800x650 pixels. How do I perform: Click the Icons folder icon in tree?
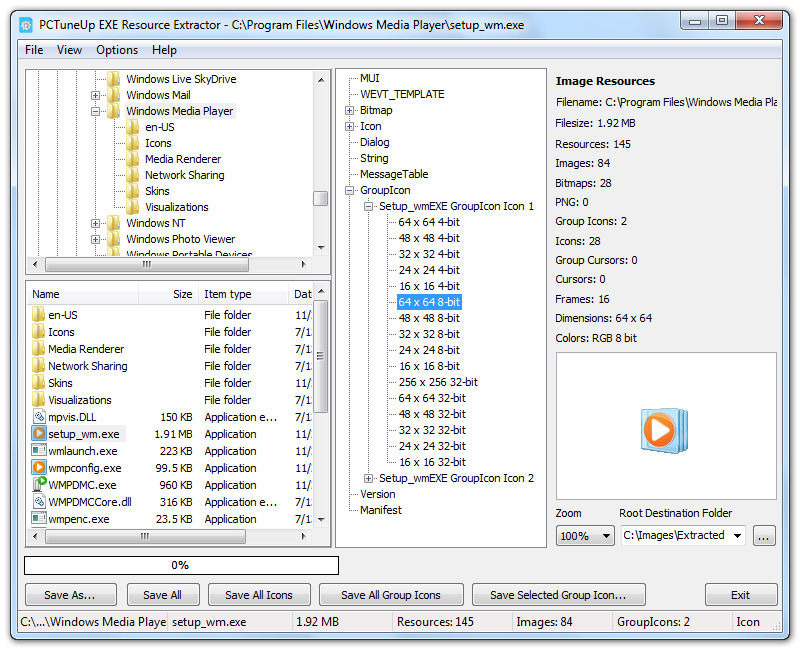pos(133,143)
